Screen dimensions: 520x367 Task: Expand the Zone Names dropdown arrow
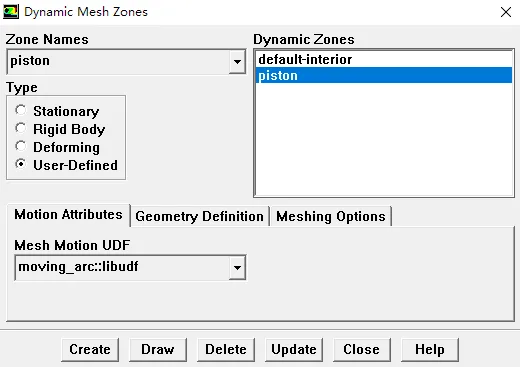(237, 61)
